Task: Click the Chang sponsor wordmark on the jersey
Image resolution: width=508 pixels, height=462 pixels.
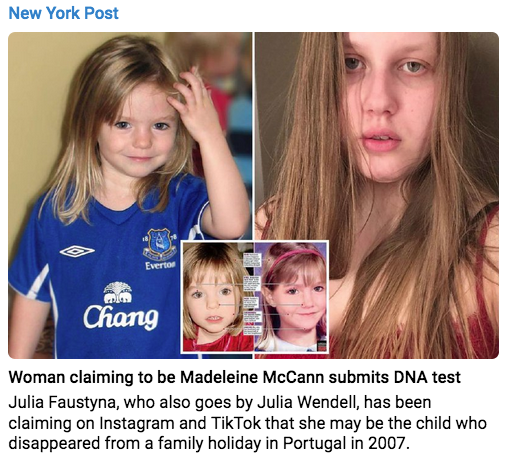Action: tap(121, 317)
